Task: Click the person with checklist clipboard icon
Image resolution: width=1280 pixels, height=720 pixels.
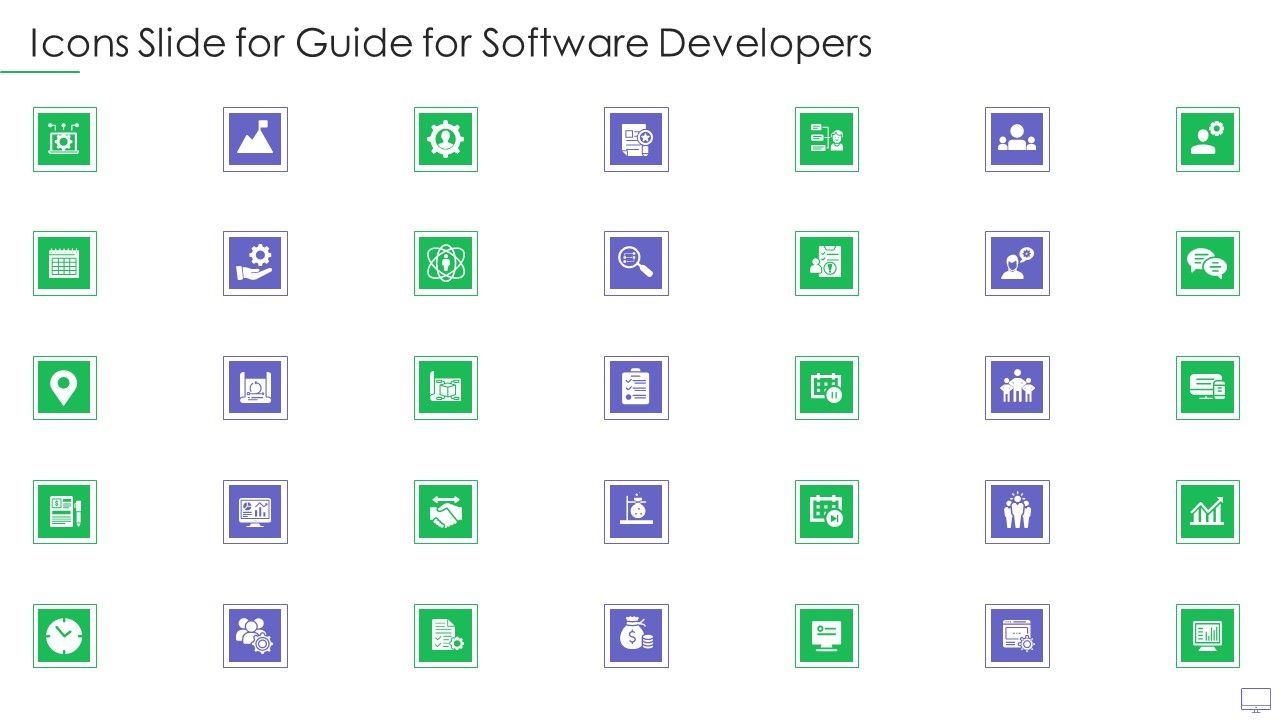Action: coord(827,264)
